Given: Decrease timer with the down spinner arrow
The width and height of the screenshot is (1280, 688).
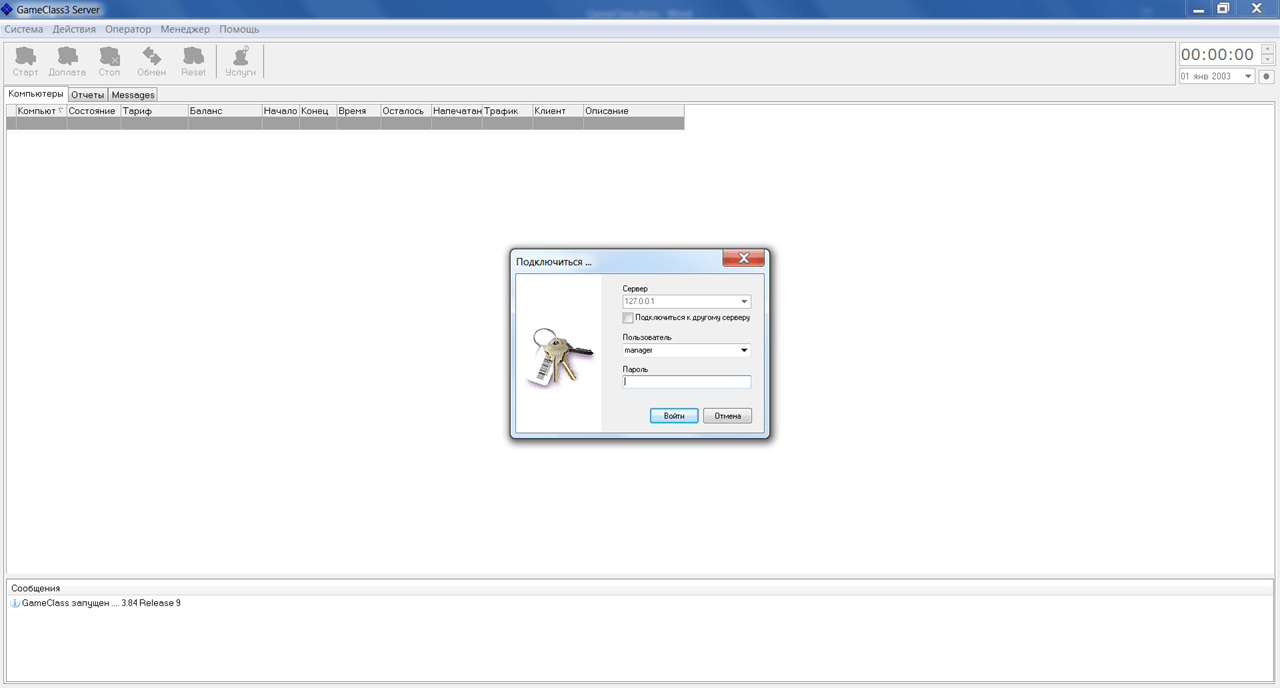Looking at the screenshot, I should click(x=1268, y=60).
